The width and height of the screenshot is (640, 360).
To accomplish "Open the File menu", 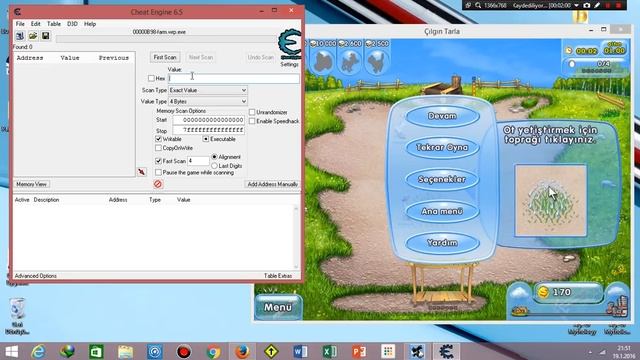I will [x=20, y=24].
